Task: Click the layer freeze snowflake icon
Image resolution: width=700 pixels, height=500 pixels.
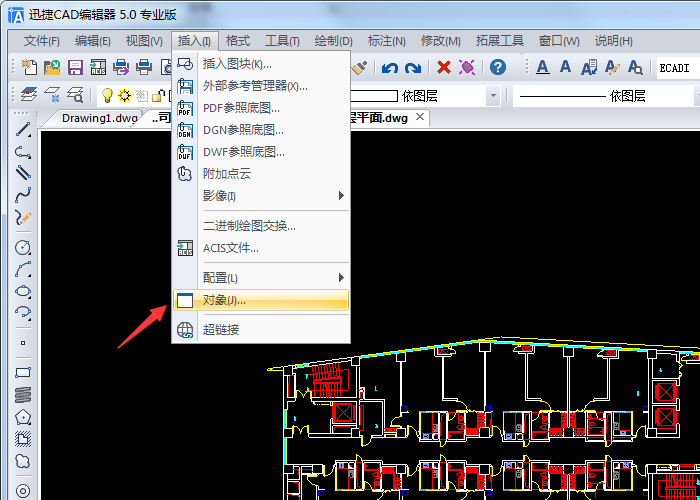Action: pyautogui.click(x=52, y=95)
